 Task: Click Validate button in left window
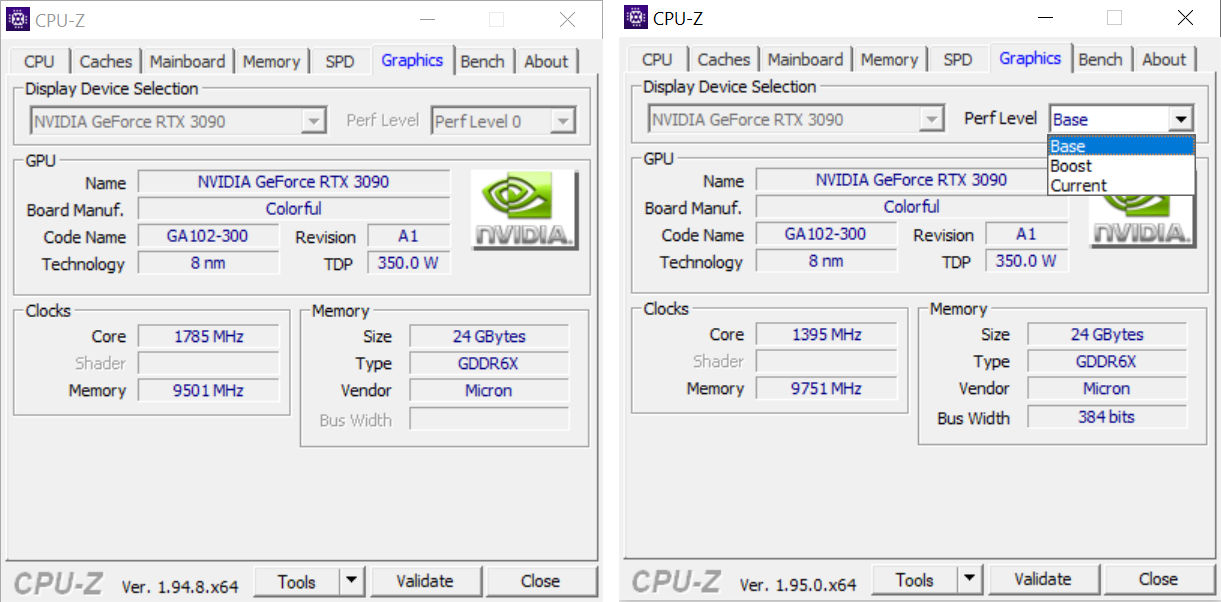[x=425, y=581]
